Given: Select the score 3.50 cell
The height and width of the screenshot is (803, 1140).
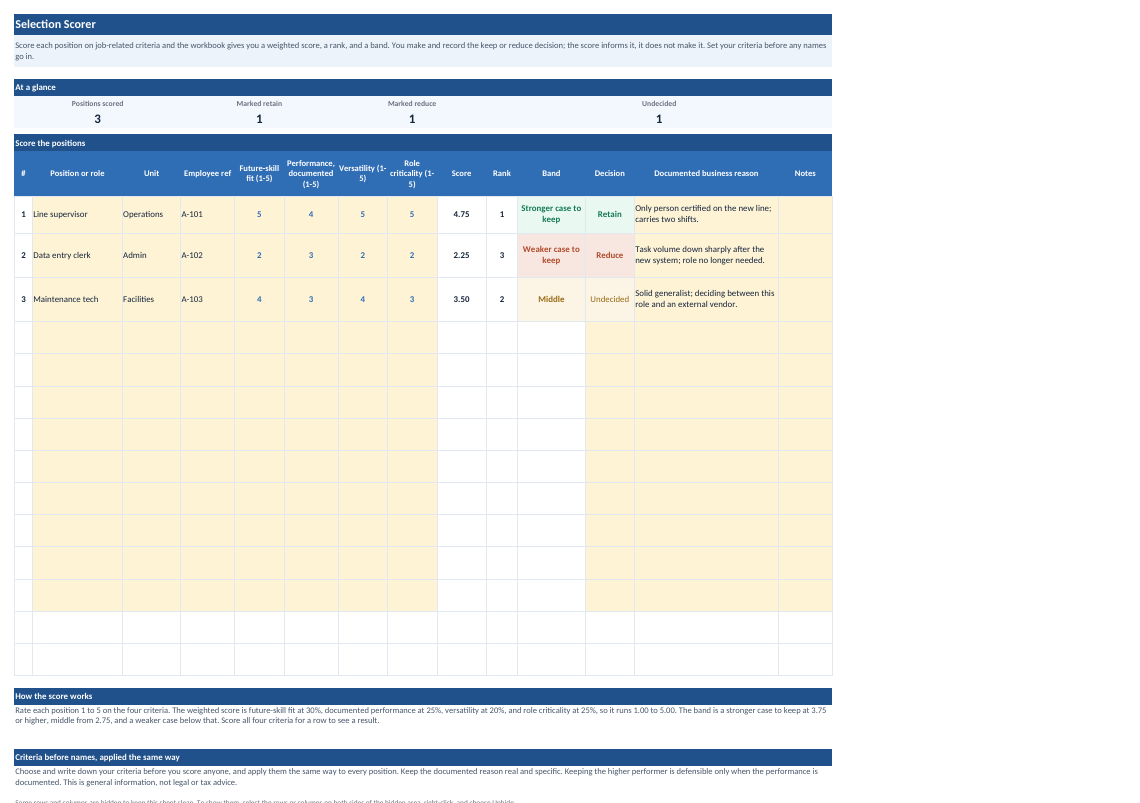Looking at the screenshot, I should [x=461, y=300].
